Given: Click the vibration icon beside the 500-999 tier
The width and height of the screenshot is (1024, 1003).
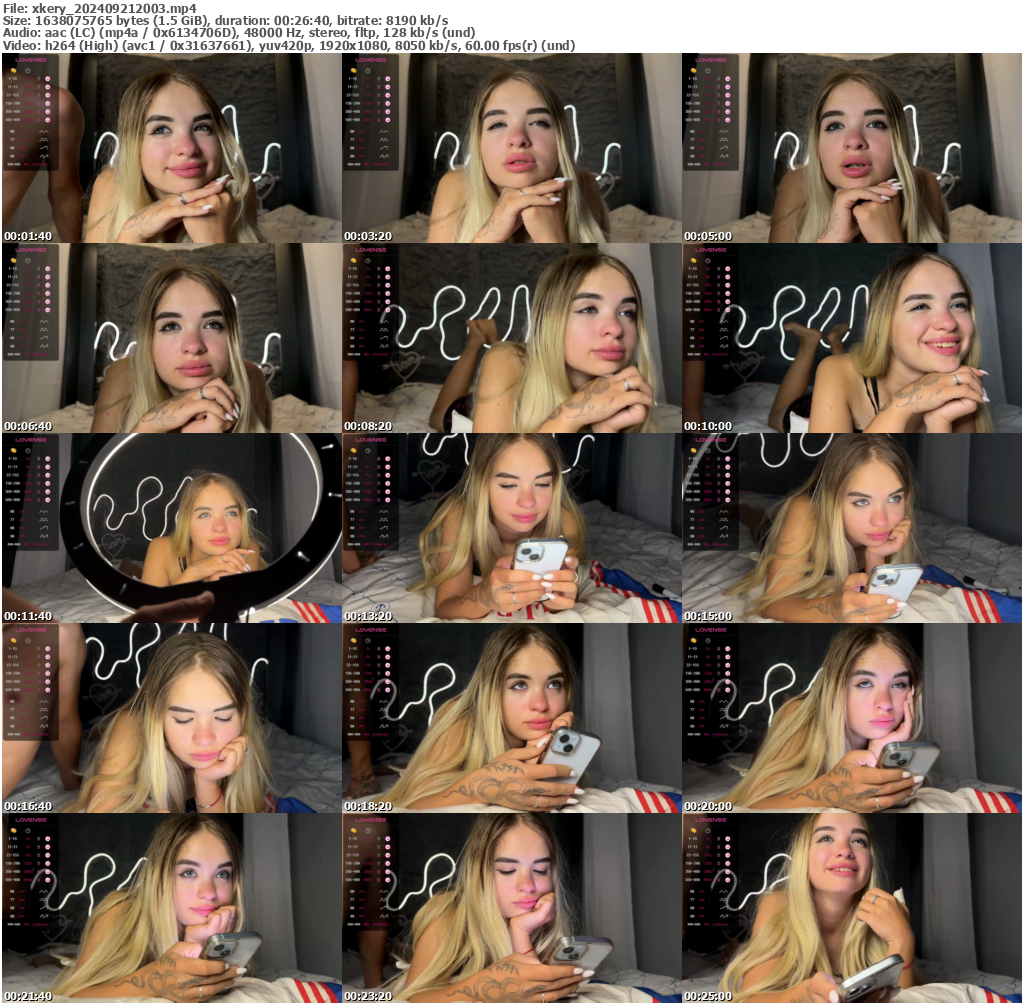Looking at the screenshot, I should [48, 118].
